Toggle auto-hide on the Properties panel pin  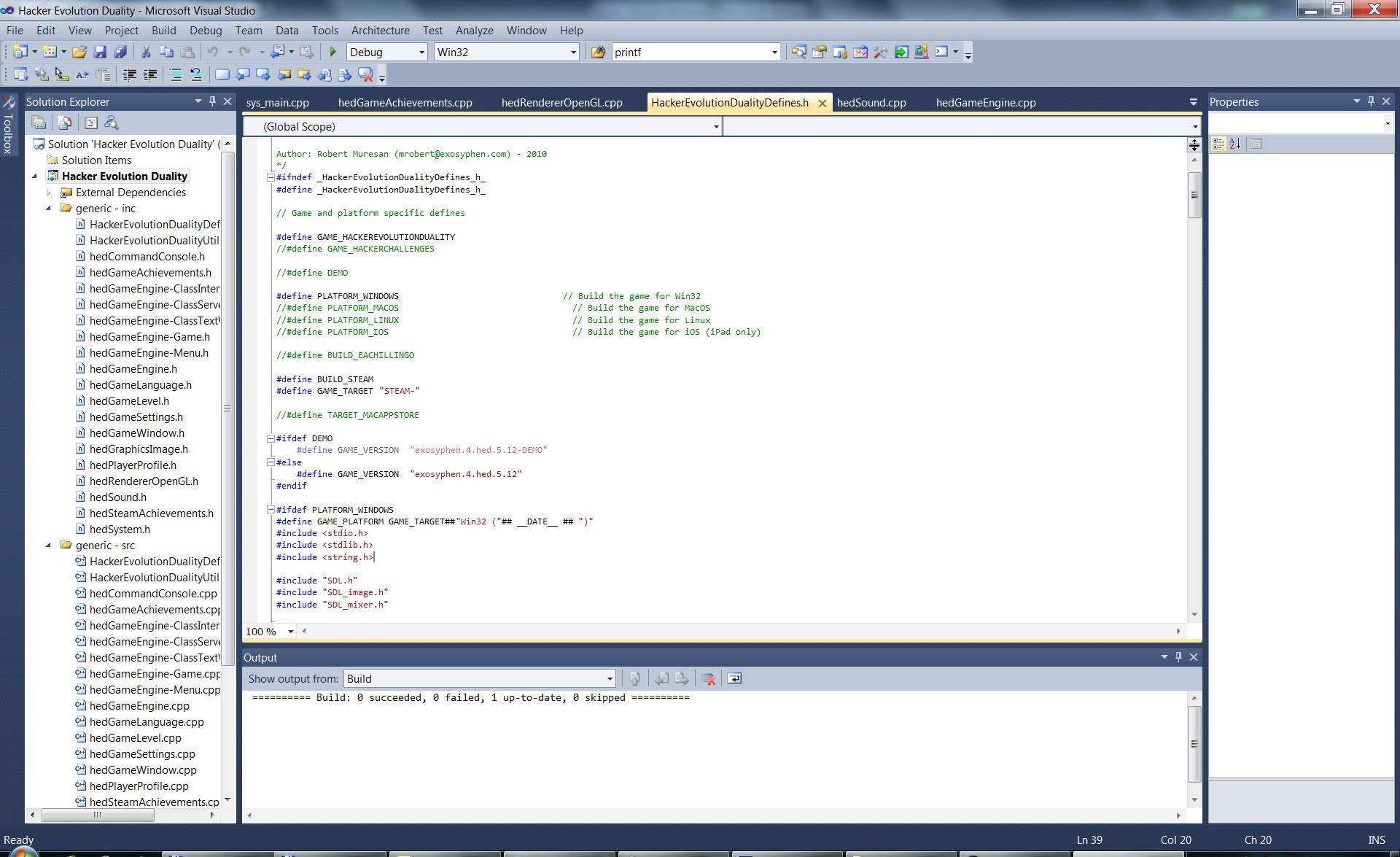coord(1371,101)
